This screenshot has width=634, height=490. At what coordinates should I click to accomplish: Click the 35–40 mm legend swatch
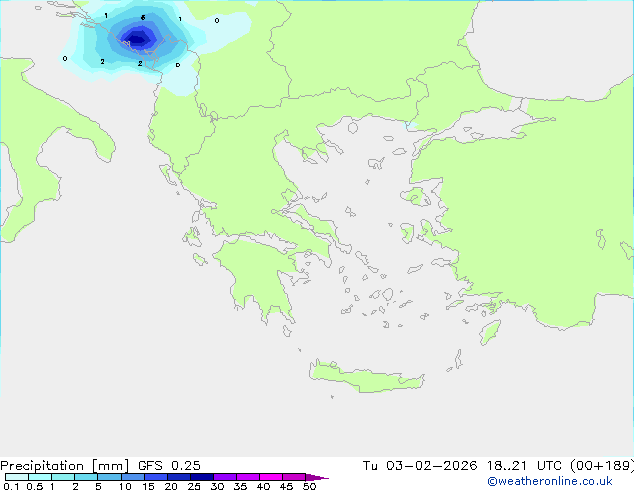248,477
